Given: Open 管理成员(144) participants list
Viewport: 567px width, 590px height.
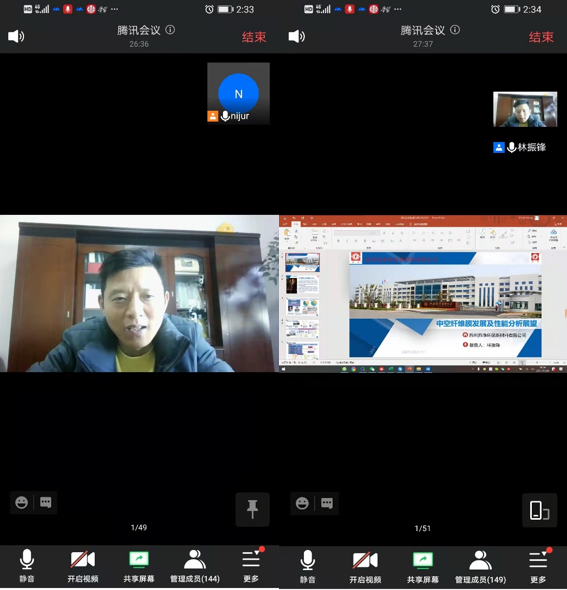Looking at the screenshot, I should pos(195,566).
